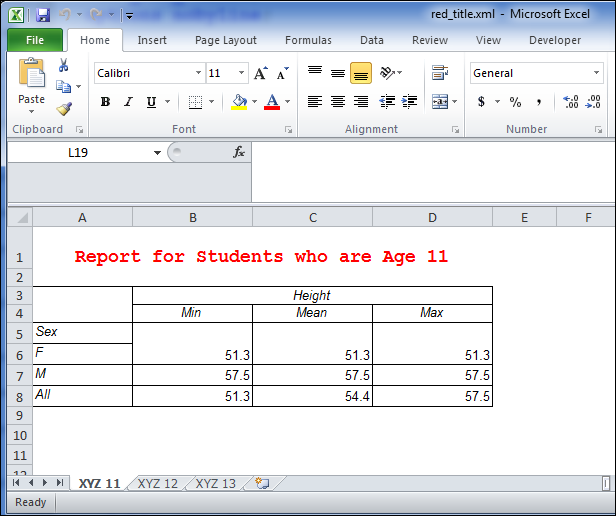Click the Increase Font Size icon

click(260, 73)
